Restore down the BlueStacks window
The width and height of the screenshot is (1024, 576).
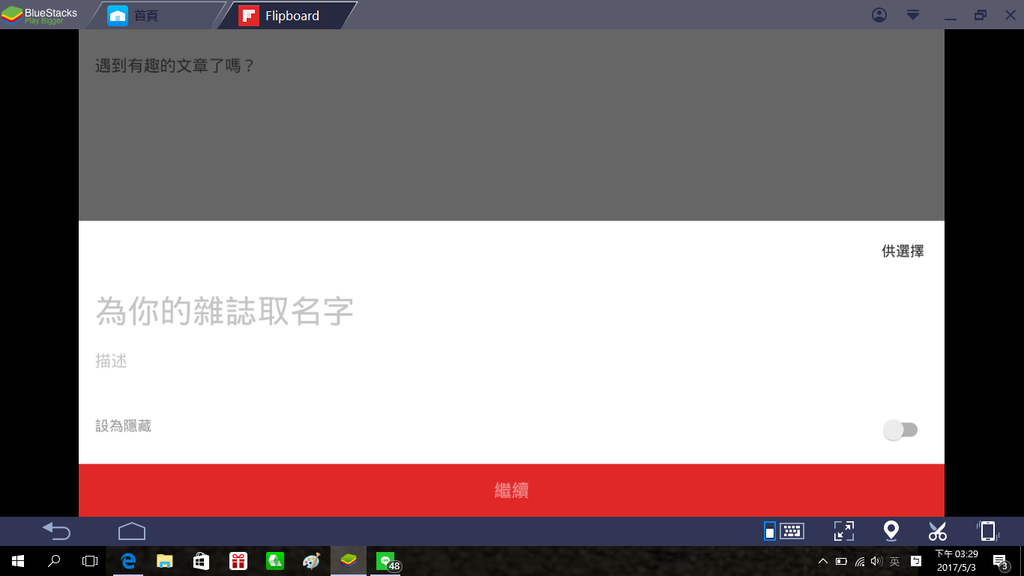point(980,15)
